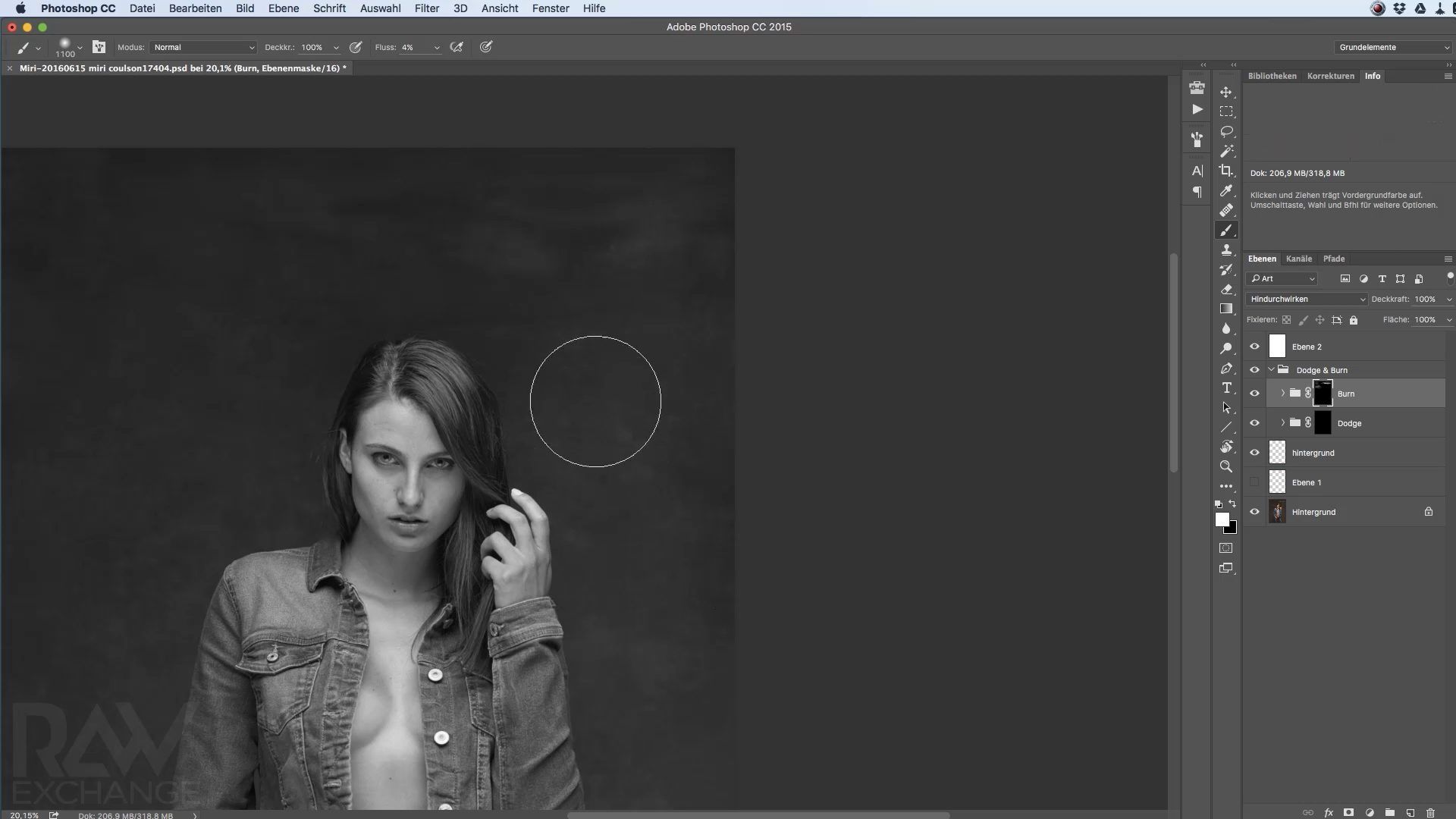This screenshot has width=1456, height=819.
Task: Select the History Brush tool
Action: coord(1226,269)
